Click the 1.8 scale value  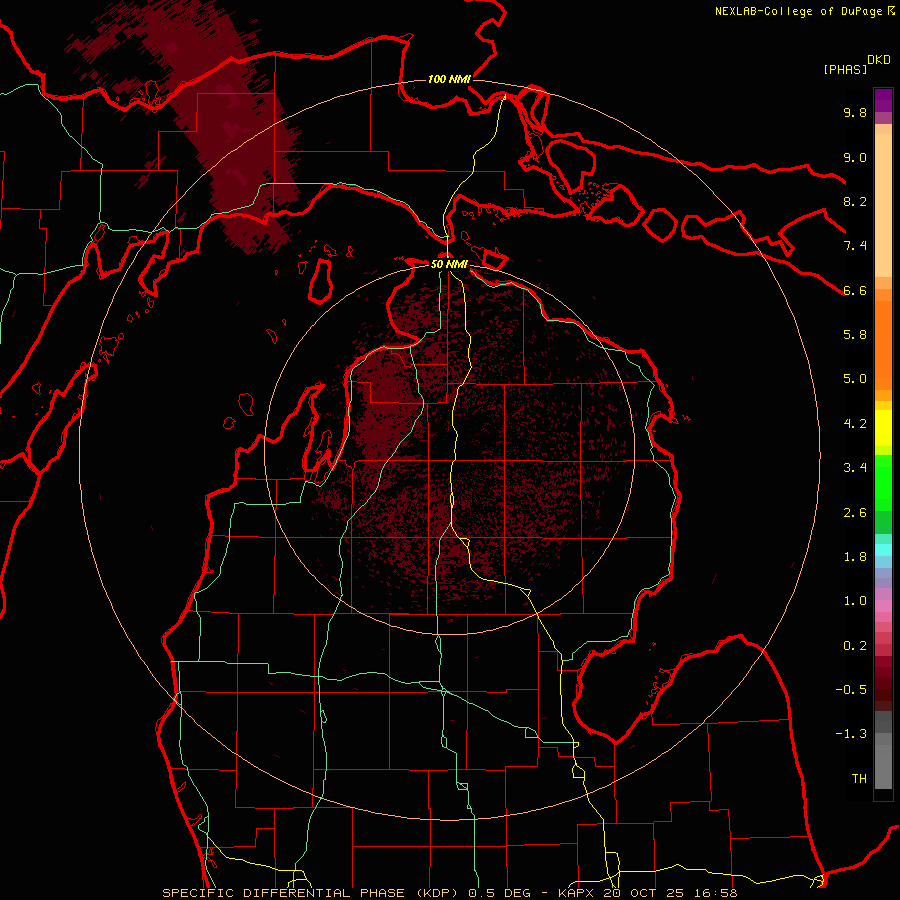(855, 557)
